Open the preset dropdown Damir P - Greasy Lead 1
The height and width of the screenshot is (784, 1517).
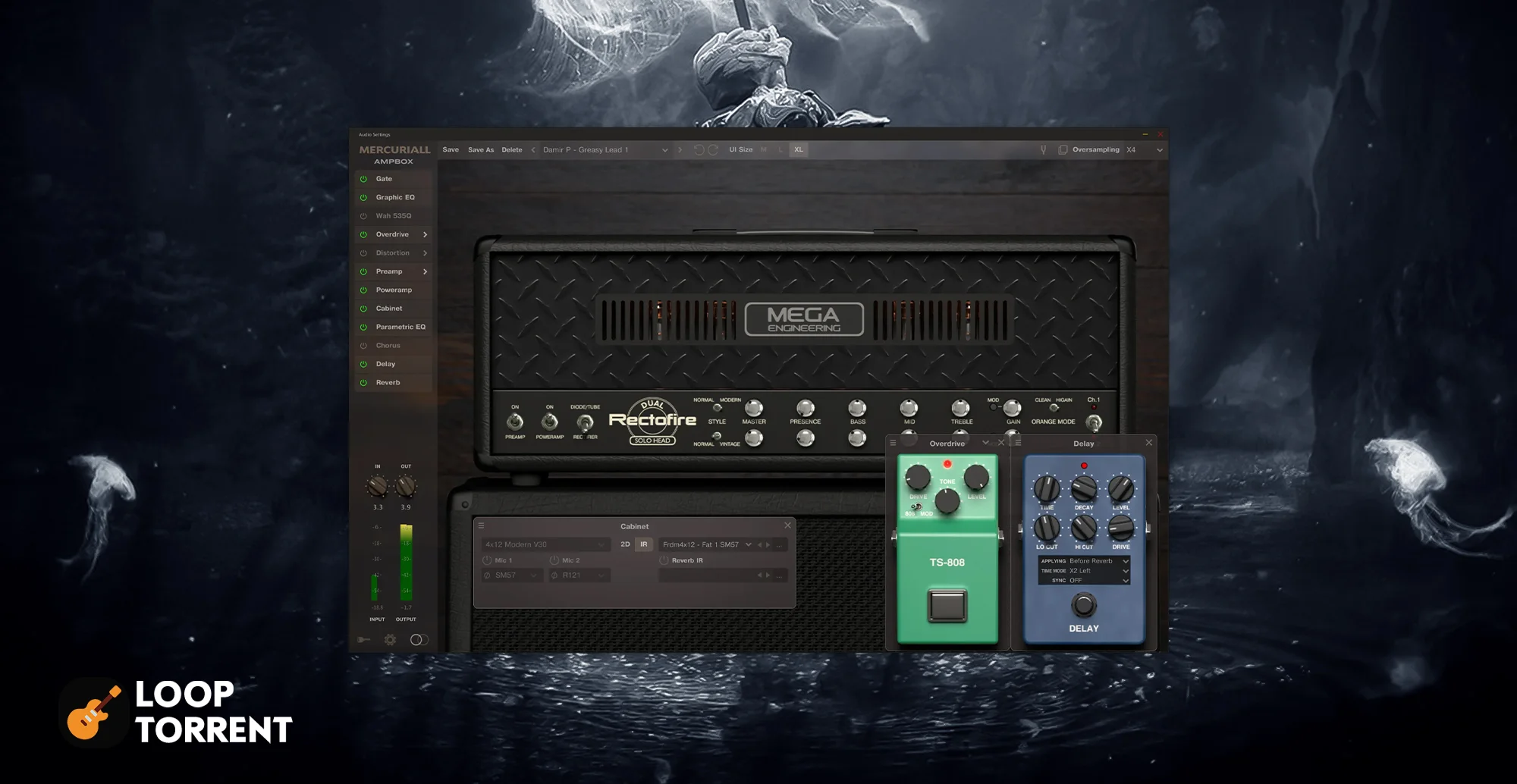point(605,150)
